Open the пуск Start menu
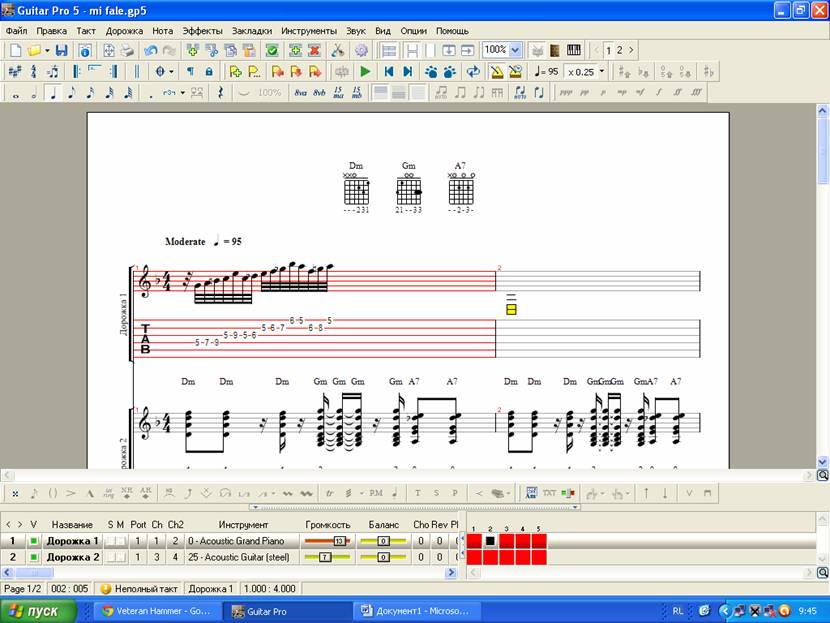 point(38,611)
